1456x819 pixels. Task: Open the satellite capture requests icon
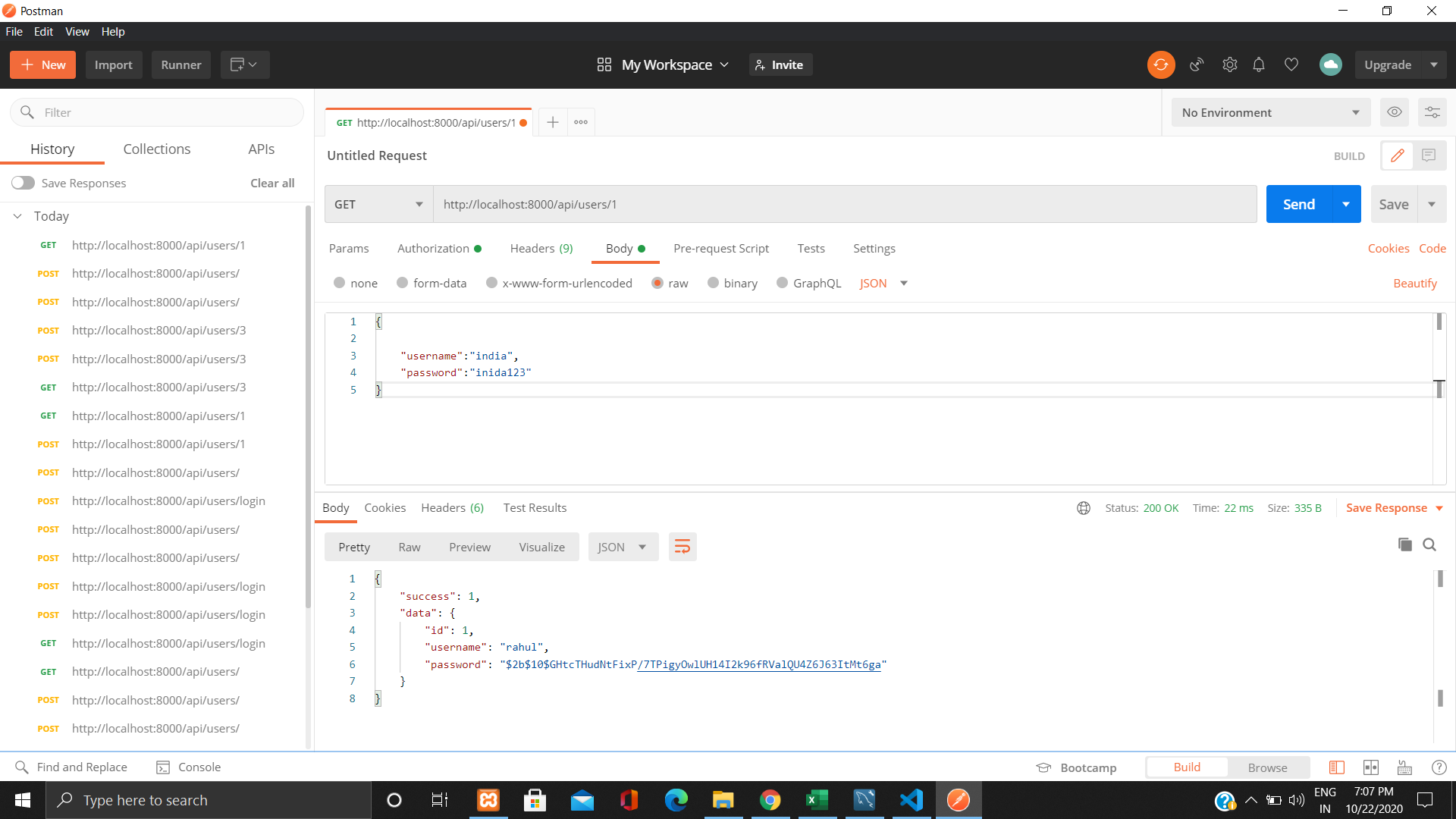pos(1197,64)
